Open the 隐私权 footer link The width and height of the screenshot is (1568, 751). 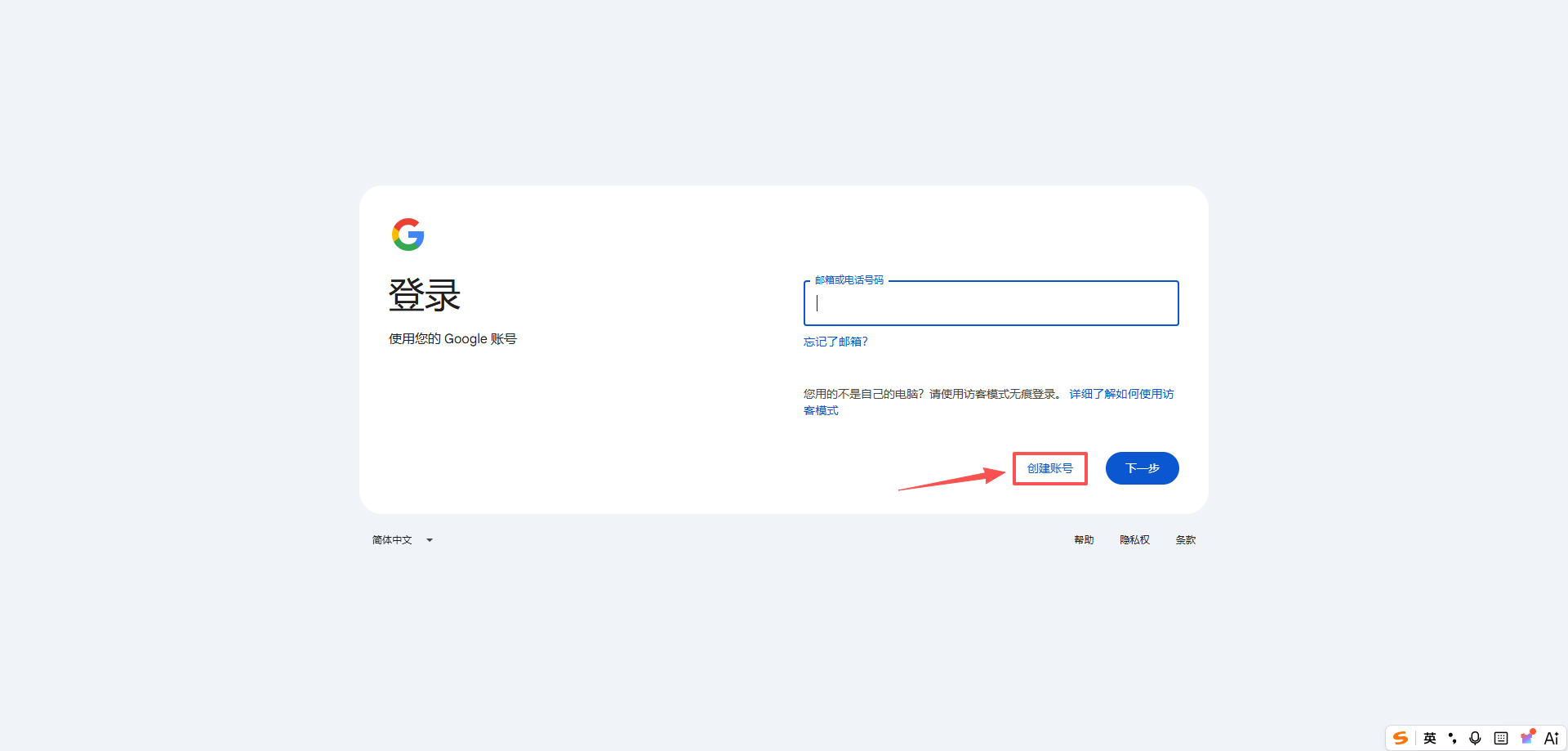pos(1134,540)
